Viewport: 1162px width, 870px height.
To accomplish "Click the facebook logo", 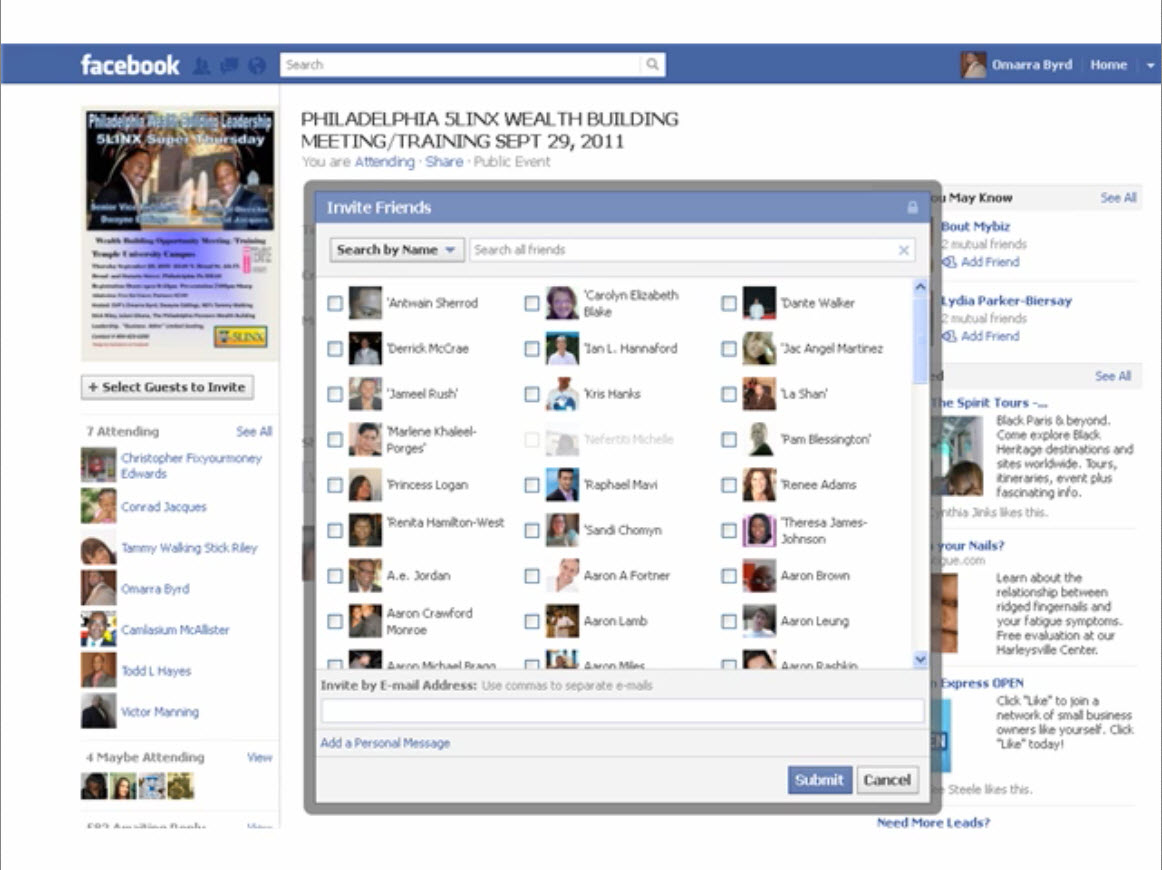I will 130,65.
